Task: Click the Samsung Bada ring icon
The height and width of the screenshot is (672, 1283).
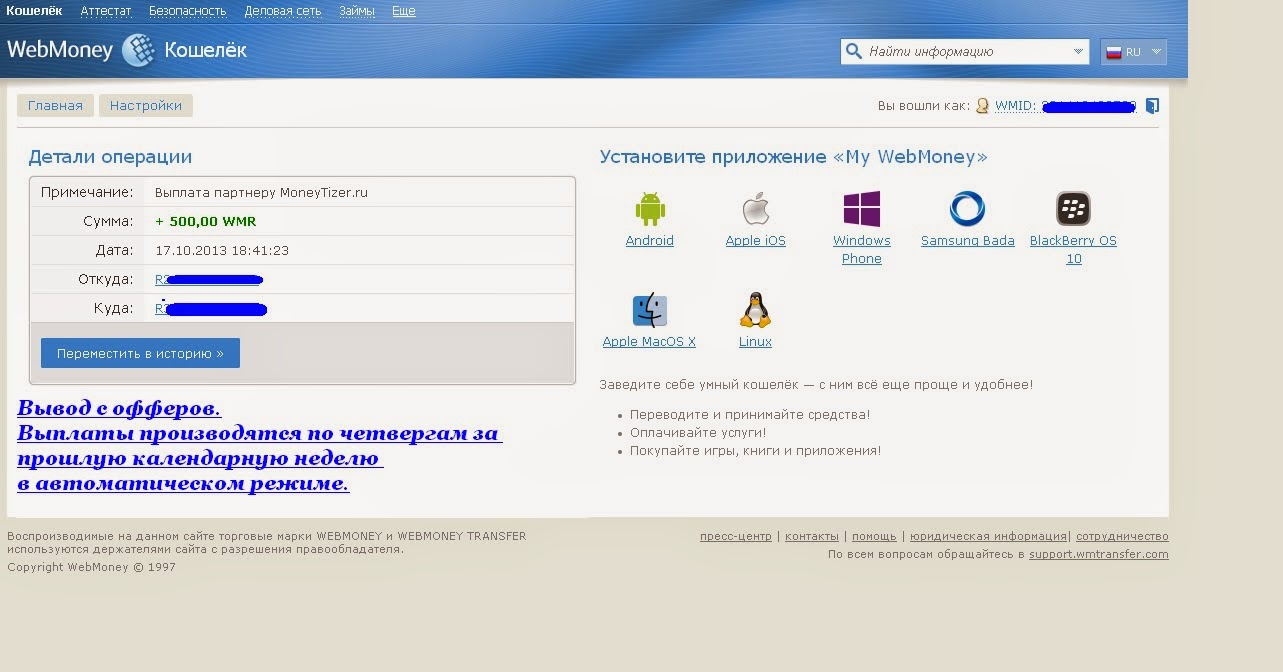Action: point(967,210)
